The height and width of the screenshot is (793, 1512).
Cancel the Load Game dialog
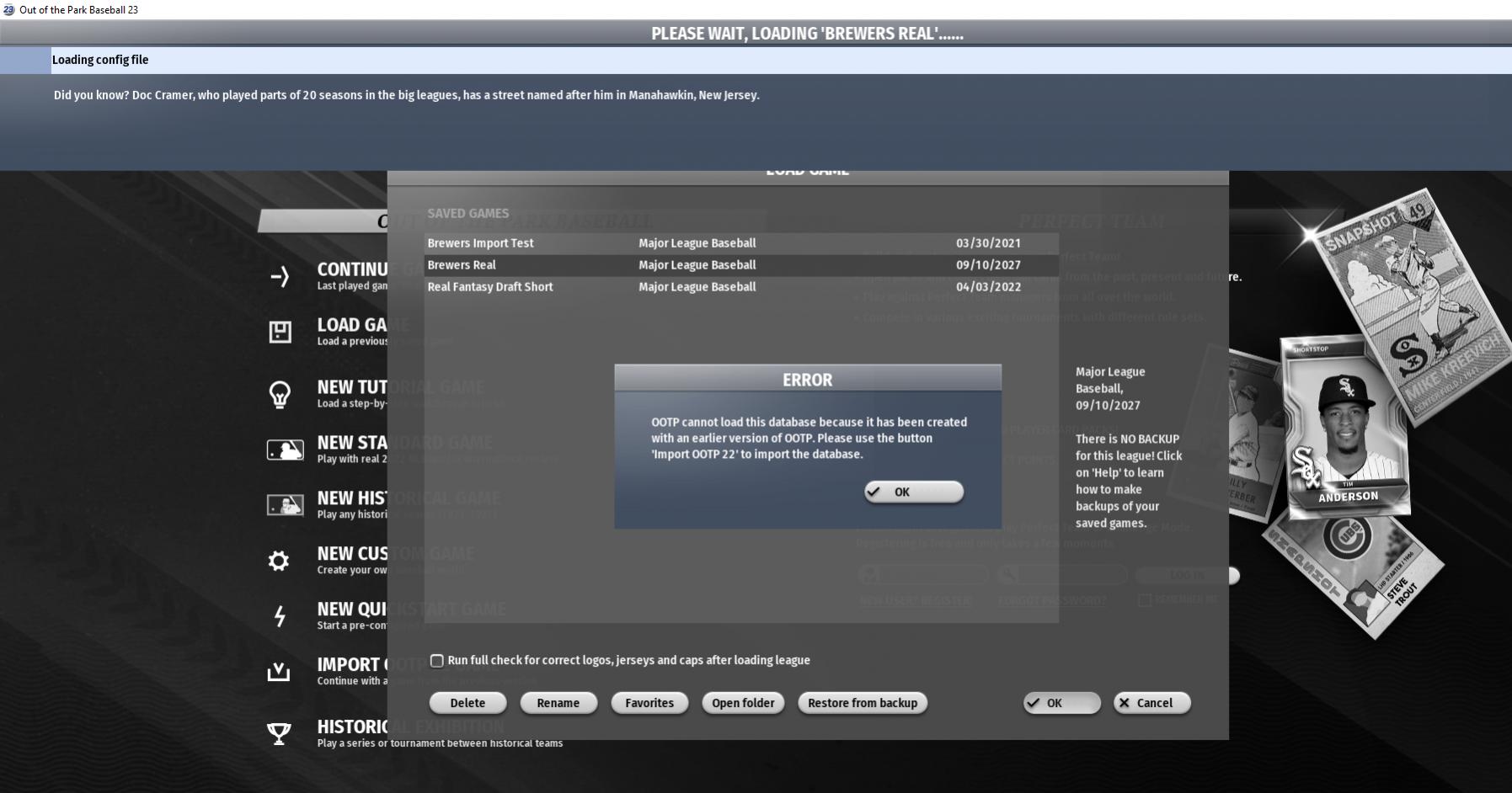tap(1151, 703)
